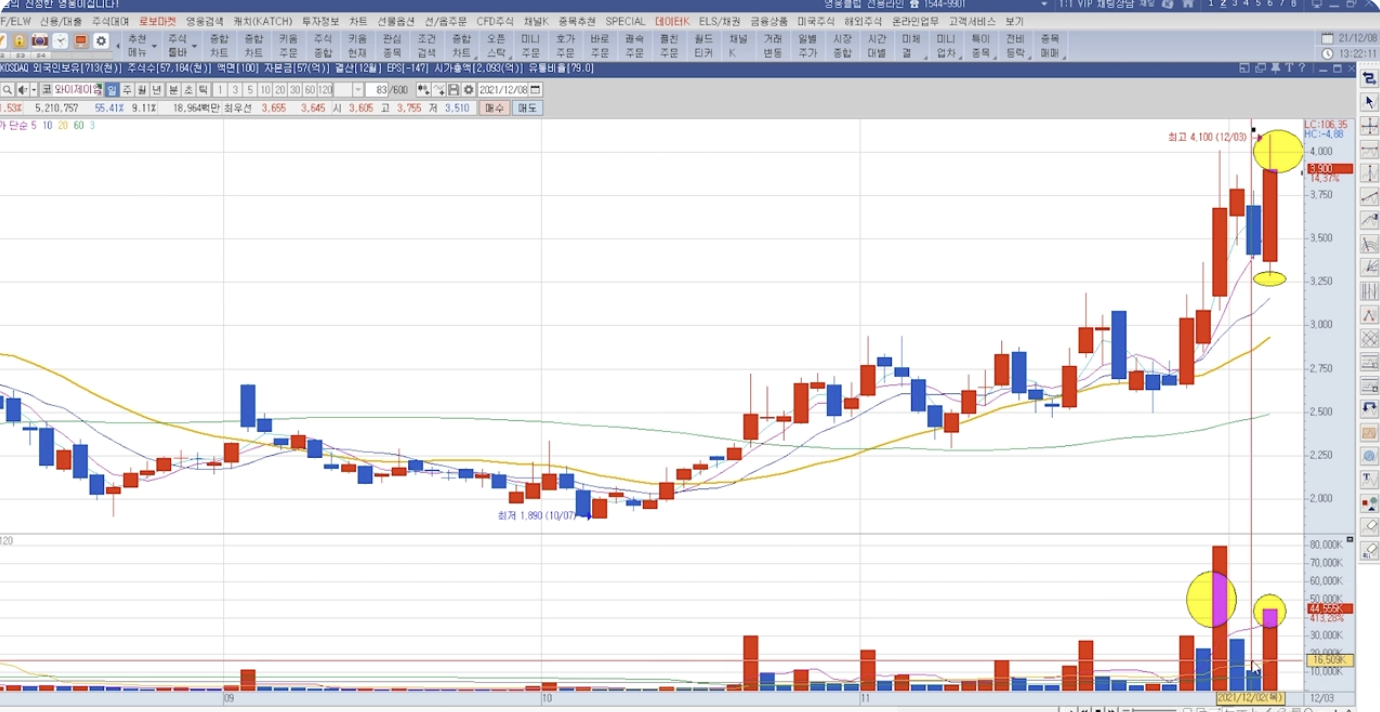This screenshot has height=712, width=1380.
Task: Switch chart to minute period 분
Action: 173,90
